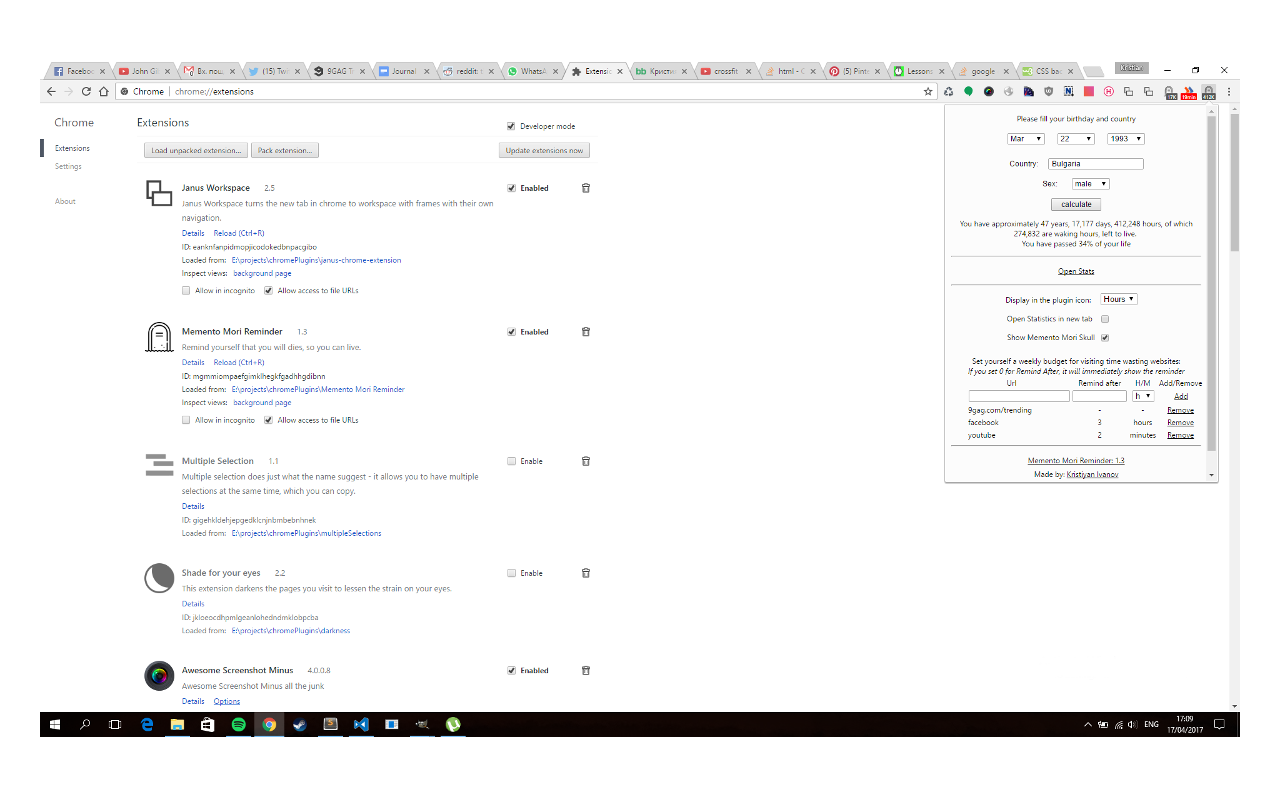The image size is (1280, 800).
Task: Open the green recycle arrows extension icon
Action: 949,91
